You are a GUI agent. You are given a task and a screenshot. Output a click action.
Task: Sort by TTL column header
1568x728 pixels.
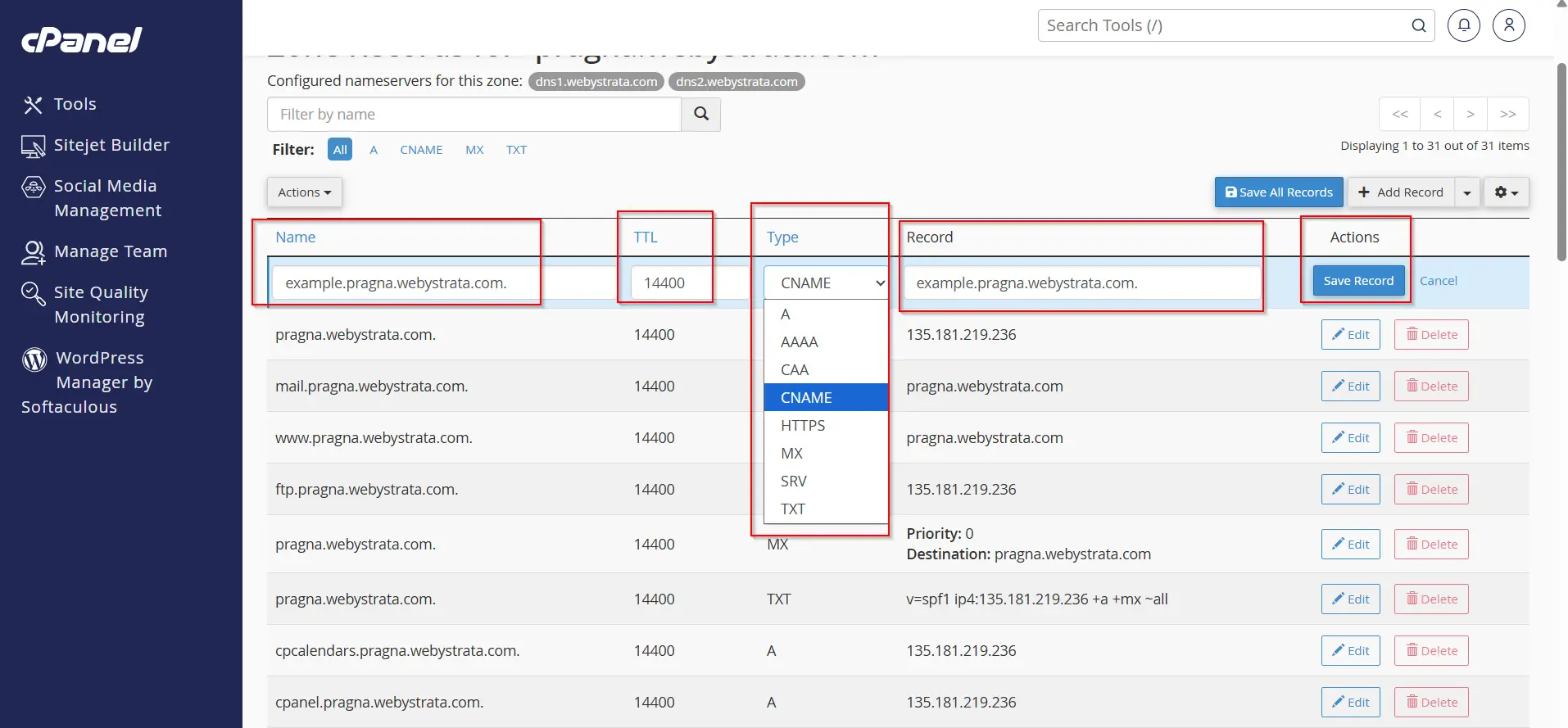[x=646, y=237]
